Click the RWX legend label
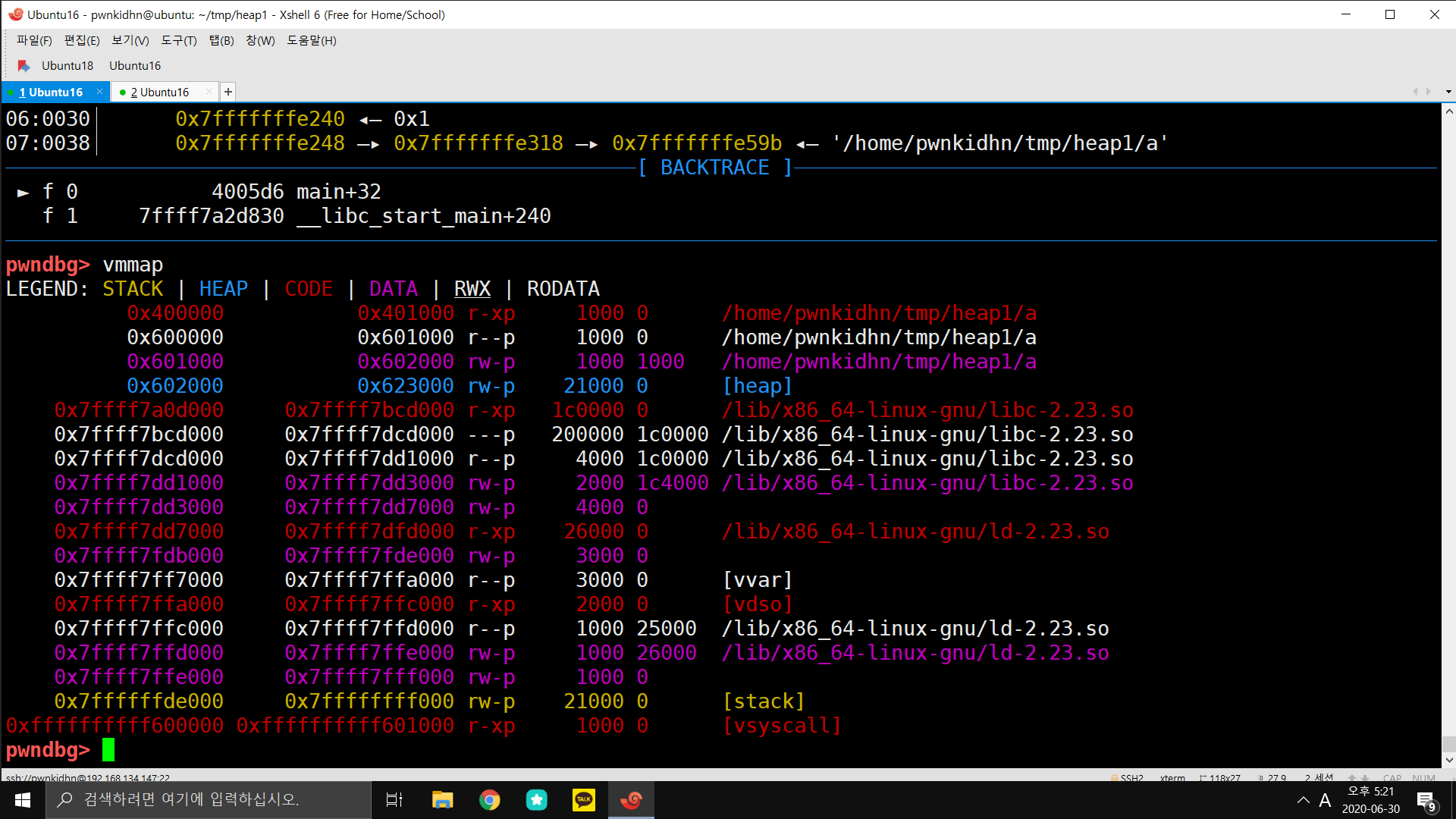Viewport: 1456px width, 819px height. (472, 289)
